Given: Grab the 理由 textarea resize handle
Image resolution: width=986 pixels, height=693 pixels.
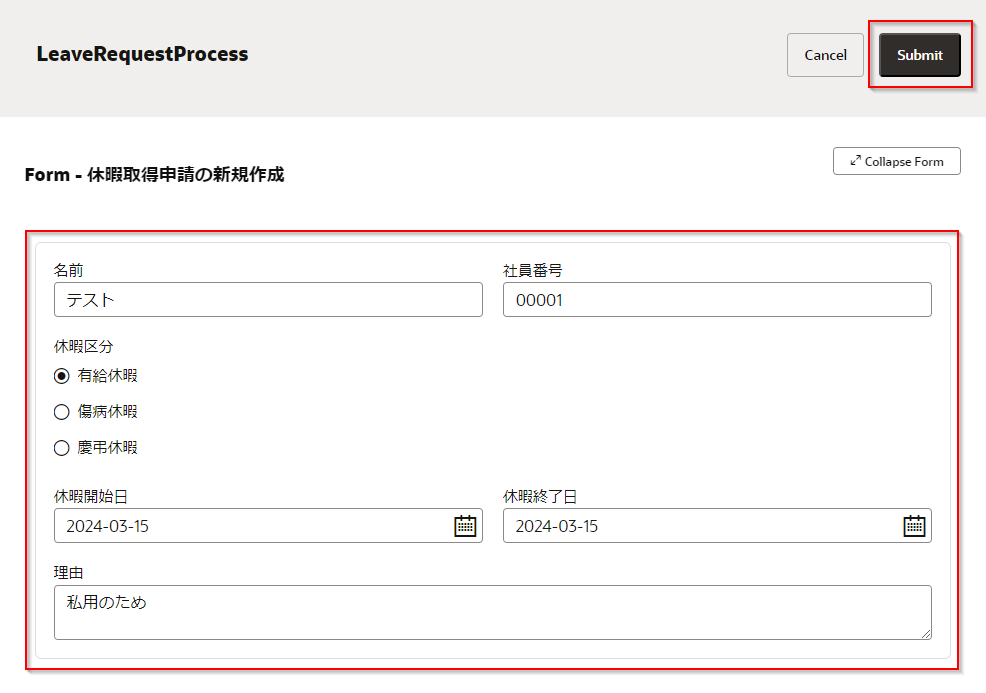Looking at the screenshot, I should (x=925, y=633).
